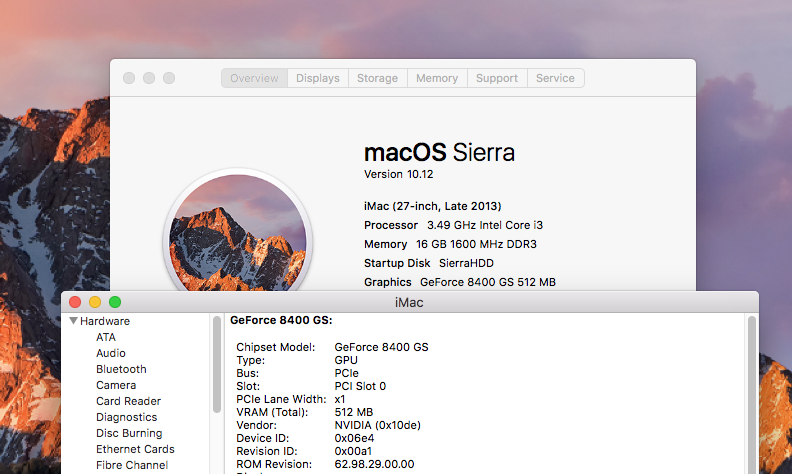This screenshot has width=792, height=474.
Task: Click the macOS Sierra mountain logo
Action: [x=237, y=232]
